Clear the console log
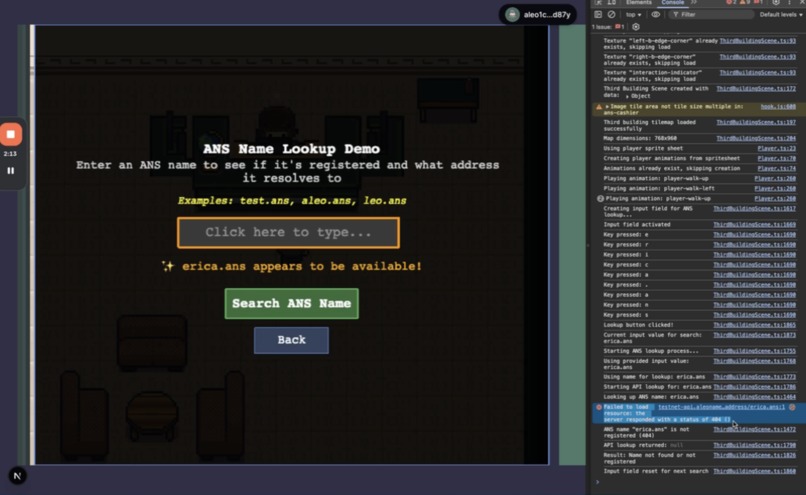 tap(612, 14)
